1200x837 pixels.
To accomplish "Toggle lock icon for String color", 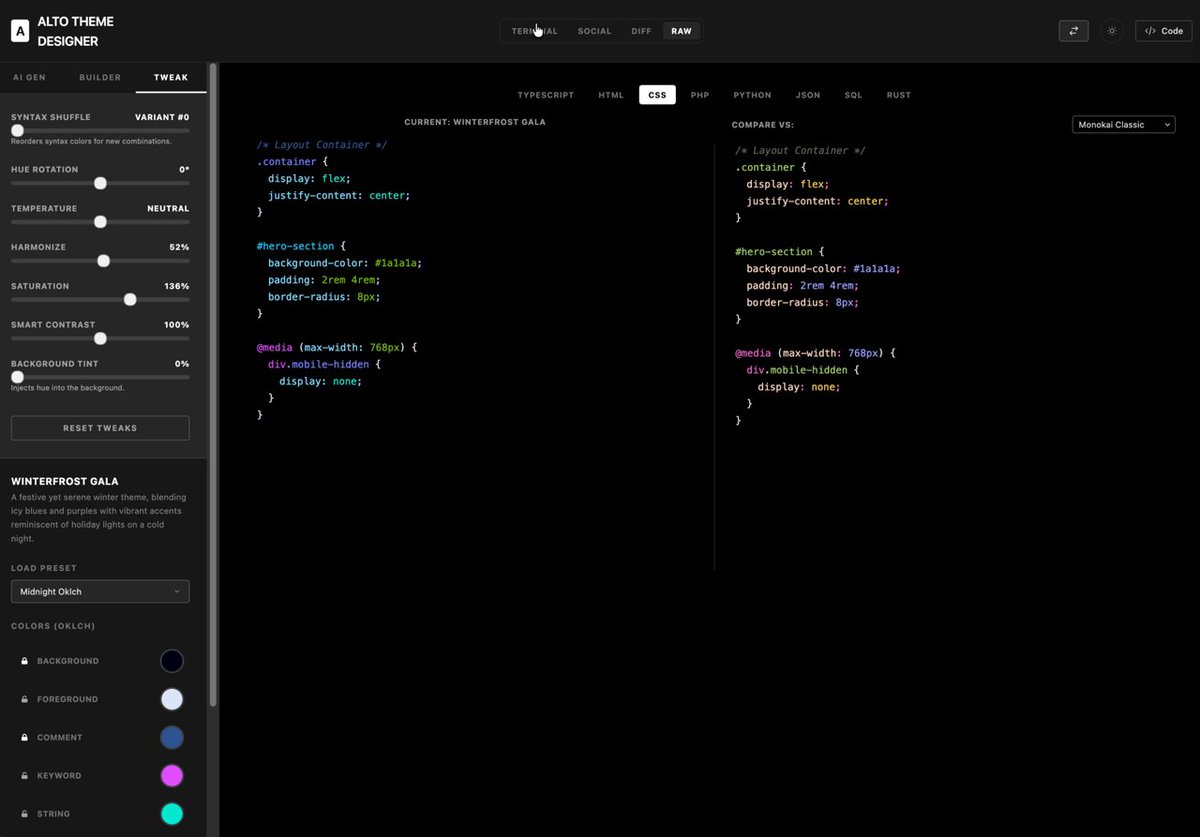I will coord(24,814).
